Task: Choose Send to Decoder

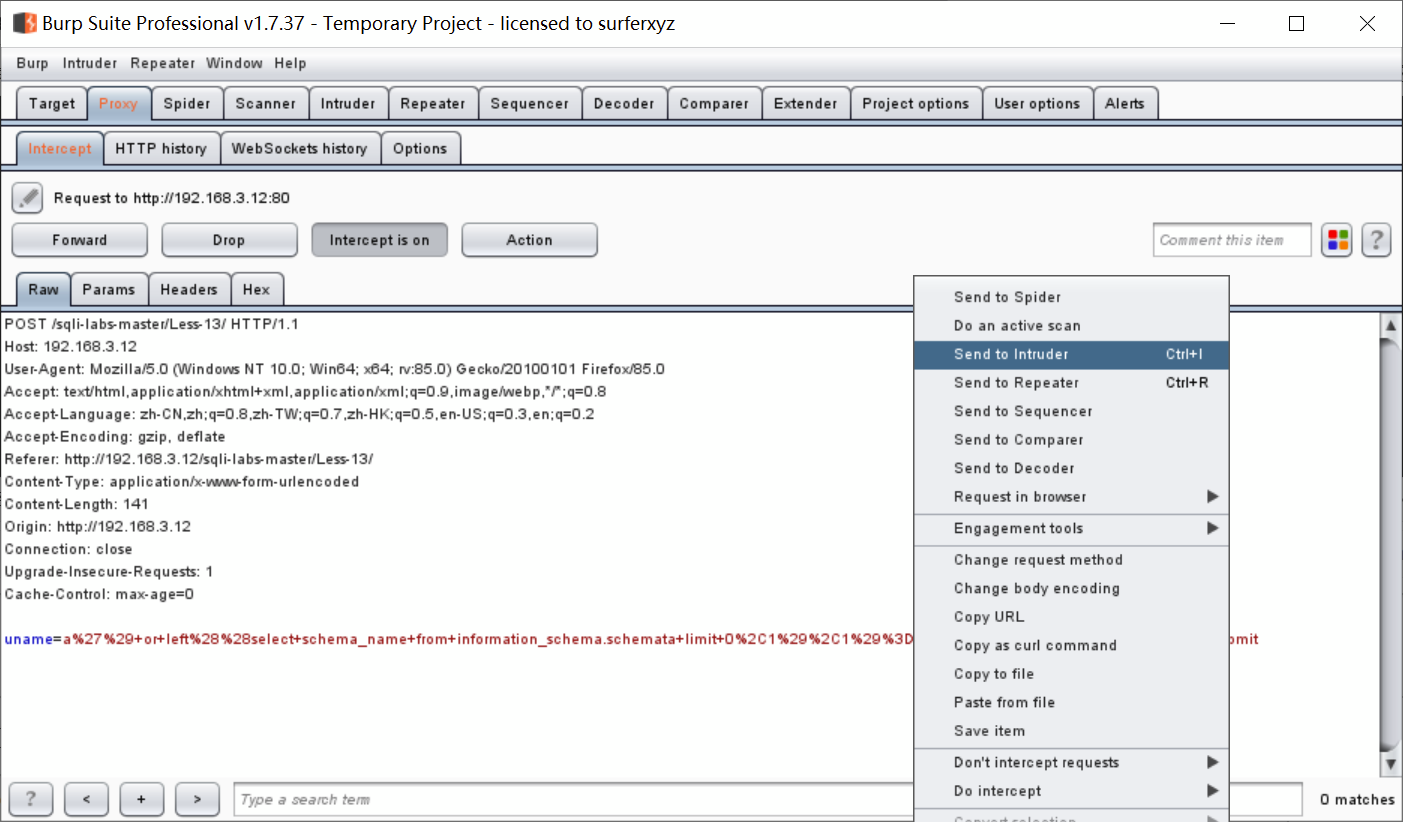Action: 1071,468
